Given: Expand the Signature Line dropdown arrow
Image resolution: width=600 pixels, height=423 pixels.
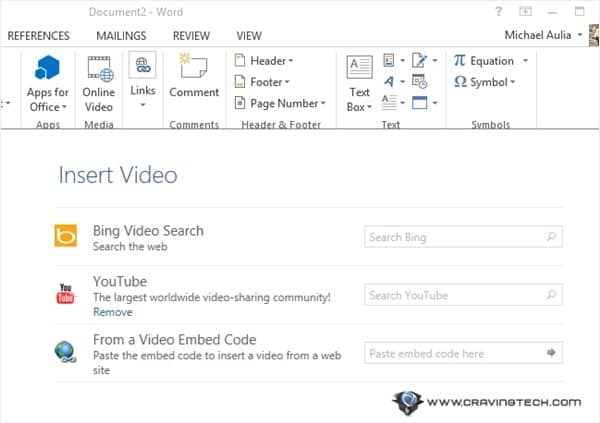Looking at the screenshot, I should pos(435,60).
